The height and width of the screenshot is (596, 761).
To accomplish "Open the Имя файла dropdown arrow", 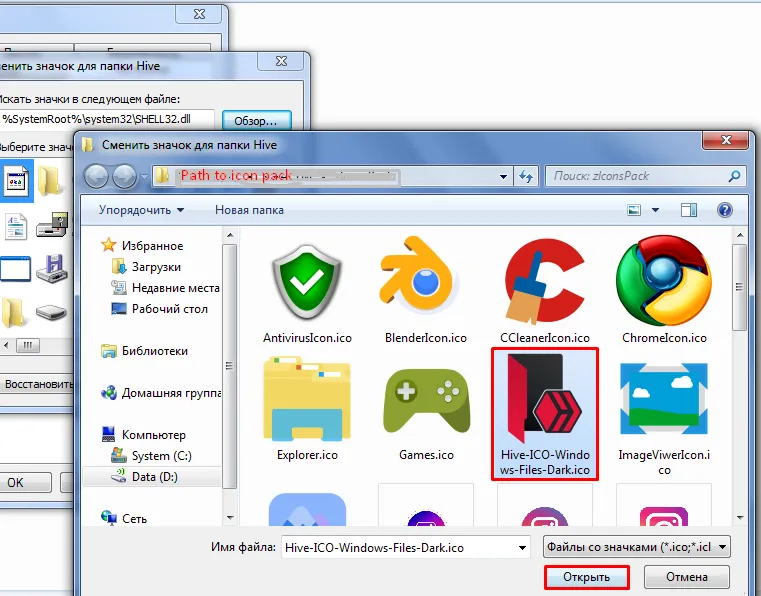I will coord(522,547).
